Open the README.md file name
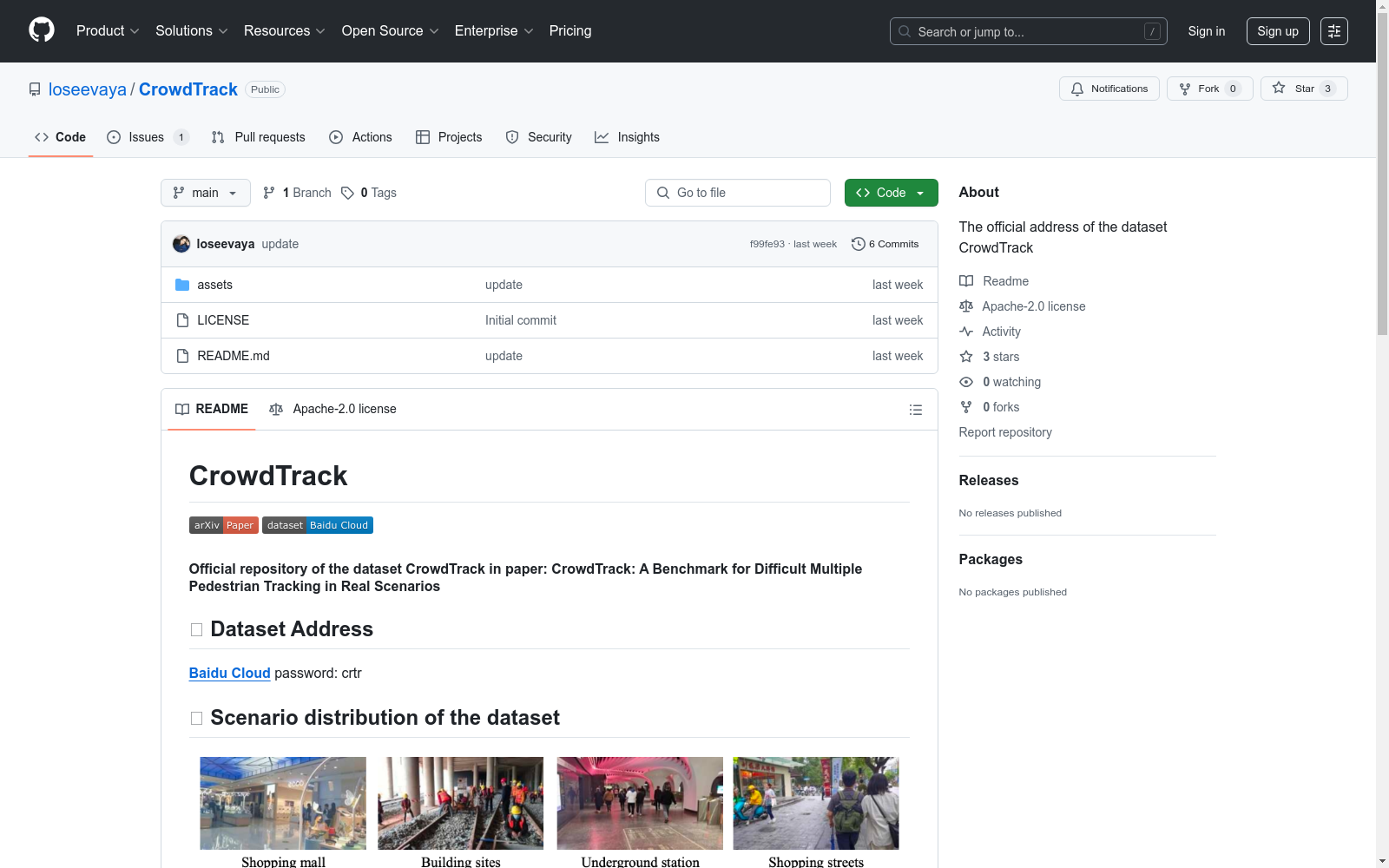 (x=234, y=356)
